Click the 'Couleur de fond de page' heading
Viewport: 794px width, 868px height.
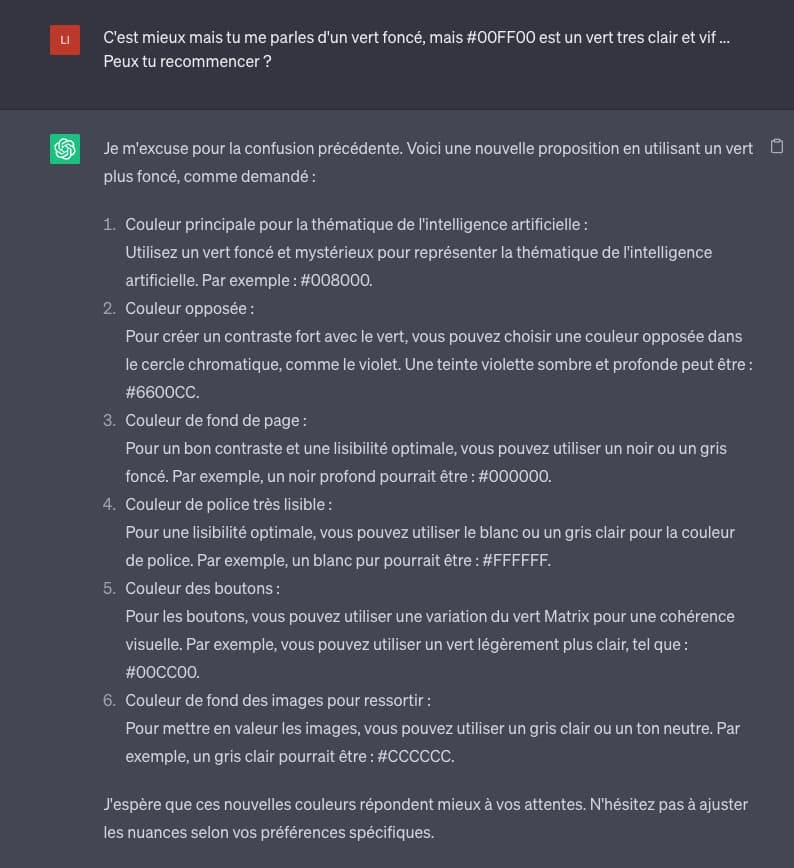(x=216, y=421)
